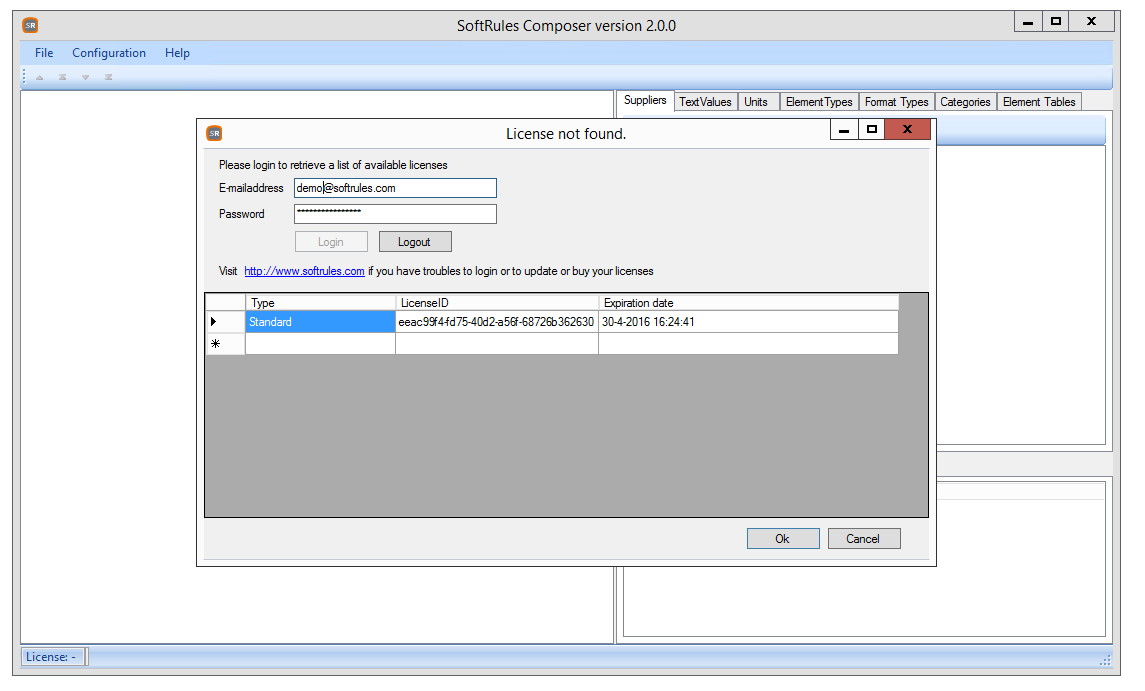This screenshot has width=1145, height=691.
Task: Focus the Password input field
Action: (395, 214)
